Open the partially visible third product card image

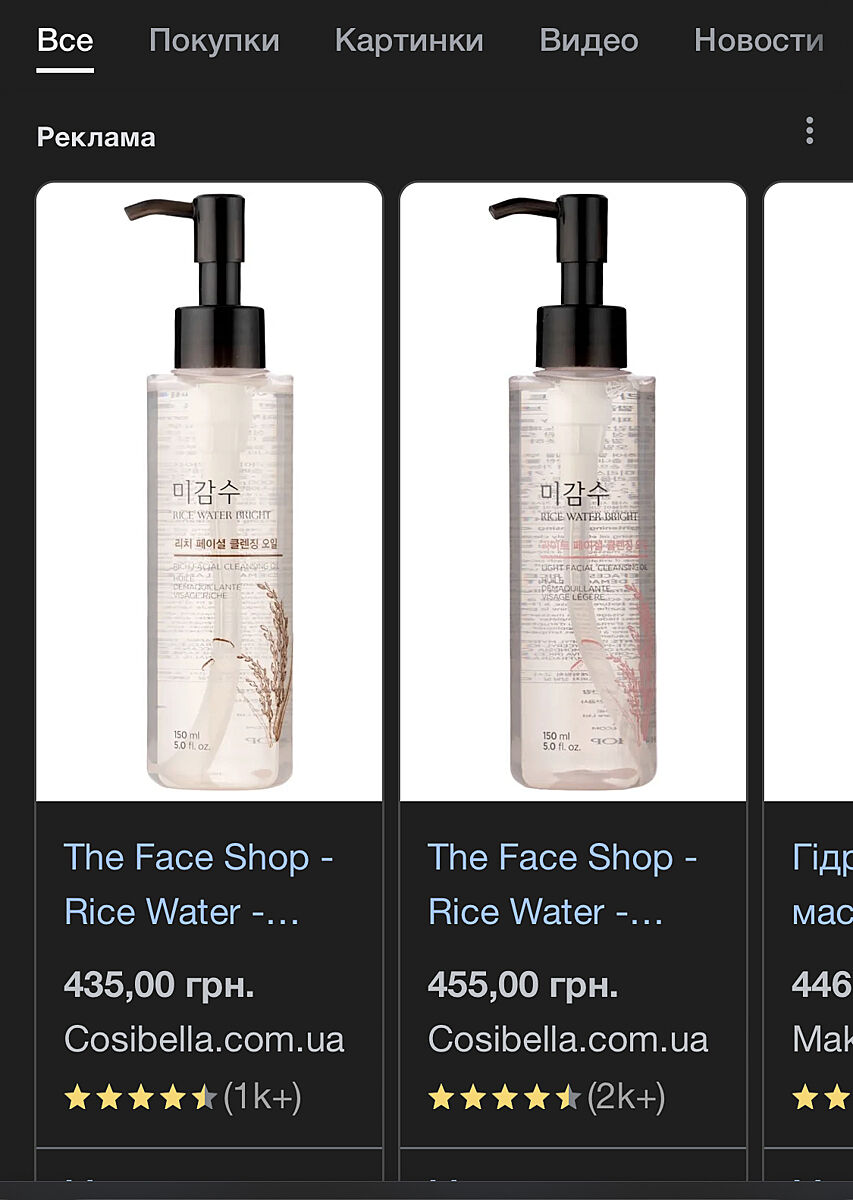tap(809, 492)
